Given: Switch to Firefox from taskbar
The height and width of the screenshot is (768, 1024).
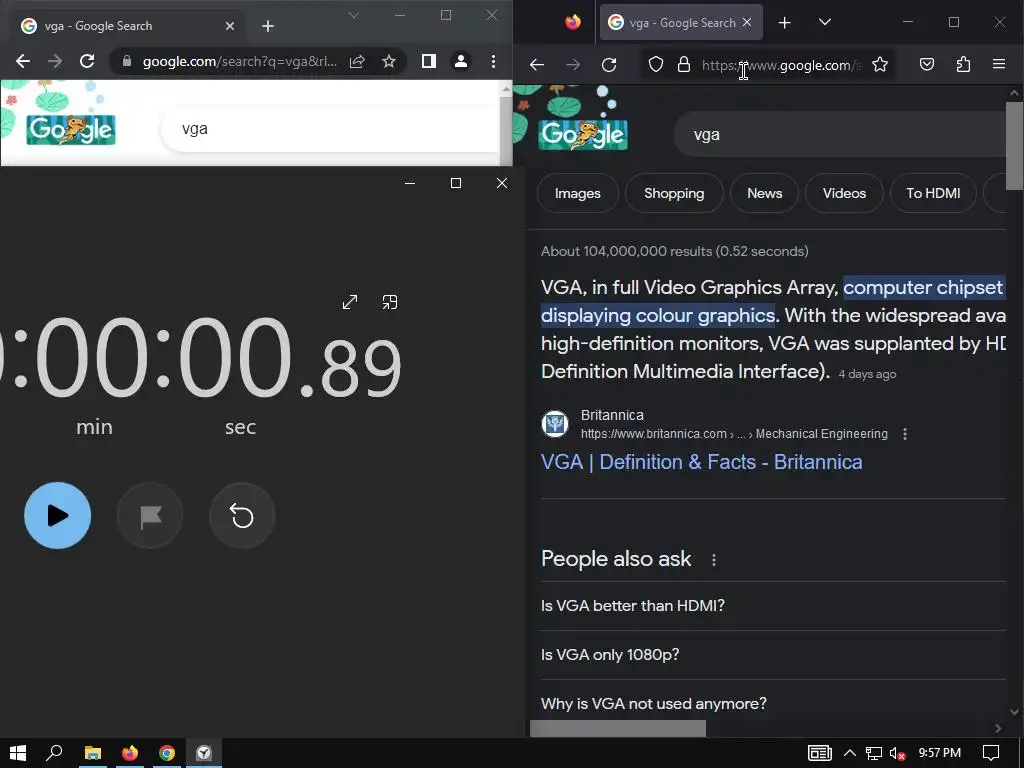Looking at the screenshot, I should 130,753.
